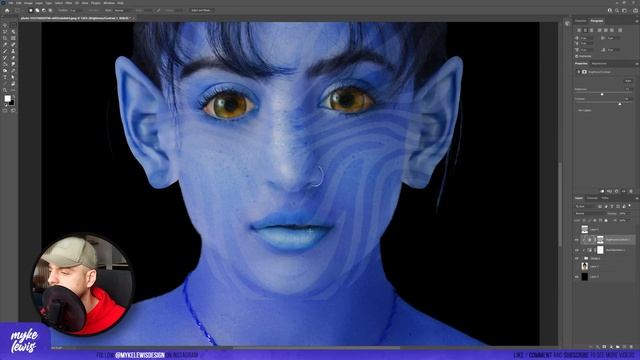640x360 pixels.
Task: Open the Paragraph panel flyout menu
Action: click(x=637, y=21)
